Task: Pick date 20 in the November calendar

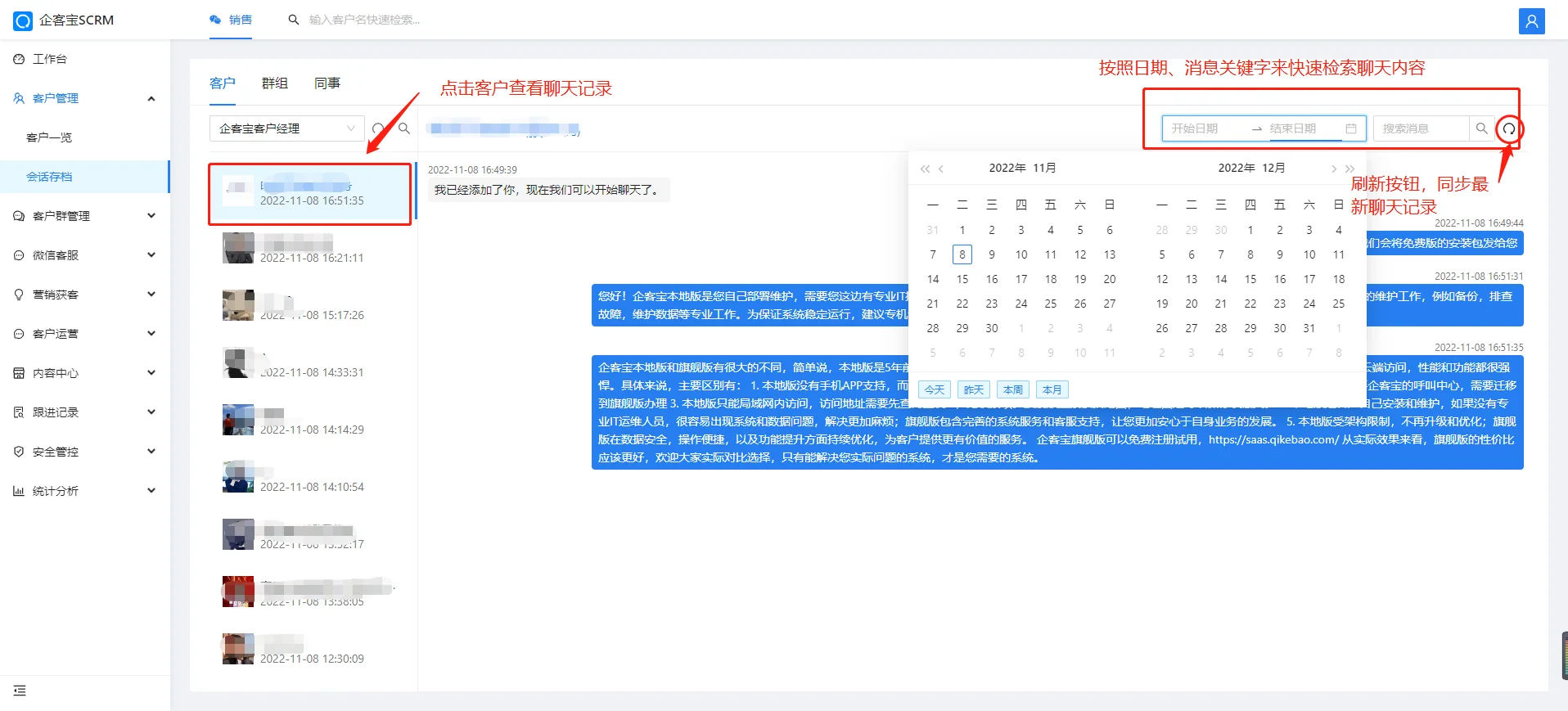Action: click(x=1110, y=279)
